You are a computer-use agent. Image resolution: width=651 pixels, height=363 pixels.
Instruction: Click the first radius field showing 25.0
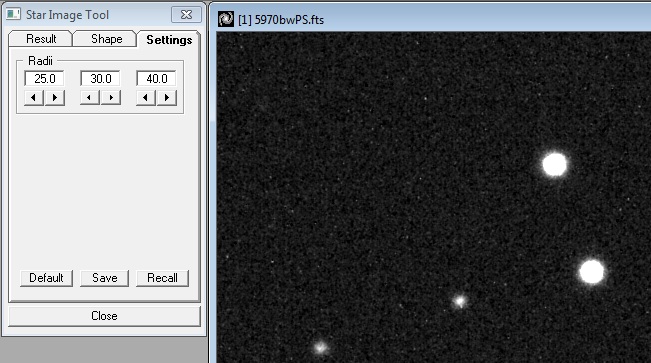click(x=44, y=78)
